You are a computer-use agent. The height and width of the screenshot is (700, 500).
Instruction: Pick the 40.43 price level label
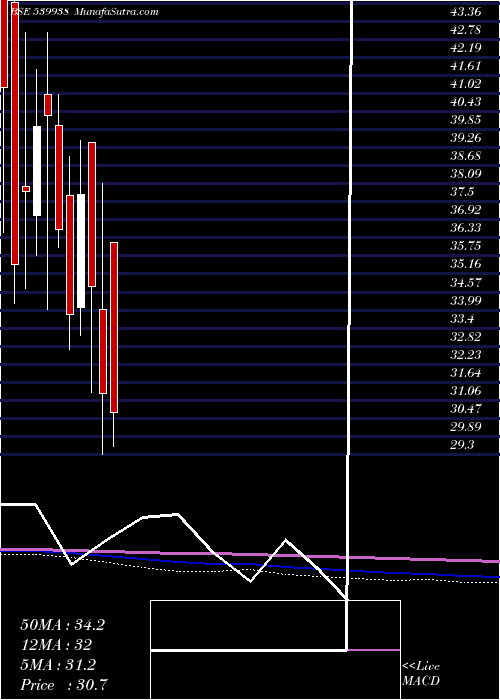[x=466, y=102]
